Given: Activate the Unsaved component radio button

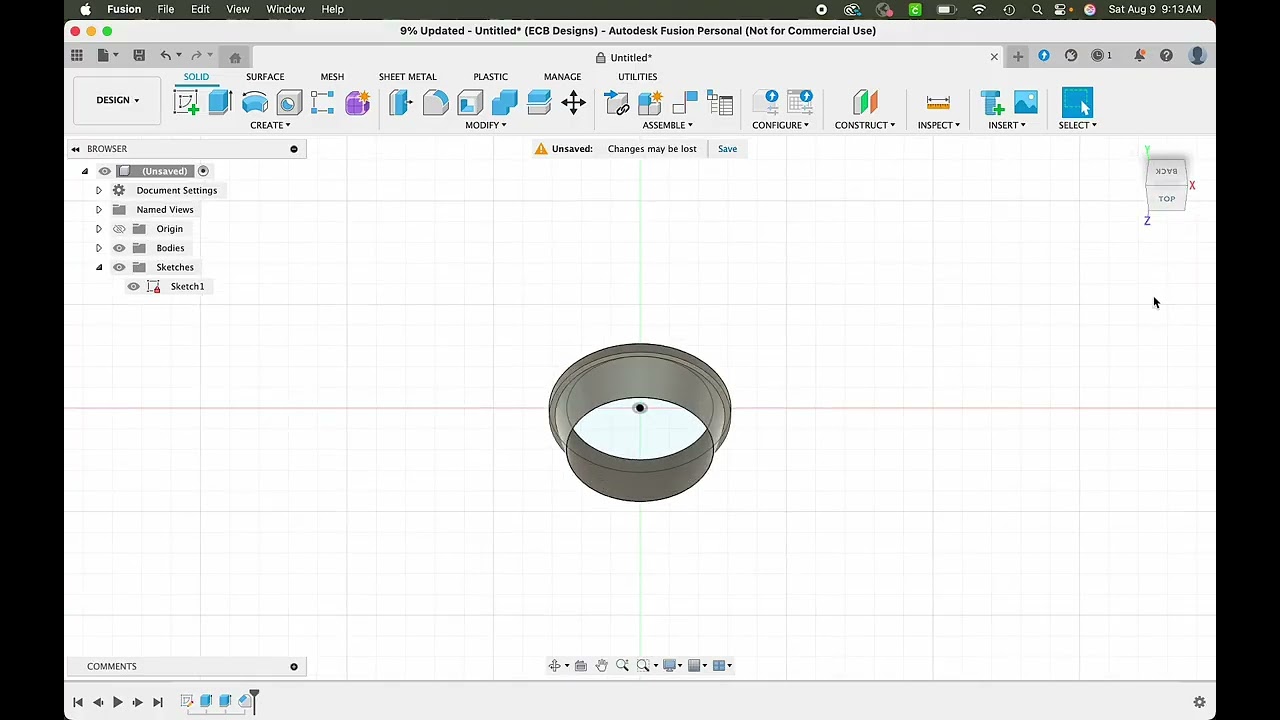Looking at the screenshot, I should point(203,171).
